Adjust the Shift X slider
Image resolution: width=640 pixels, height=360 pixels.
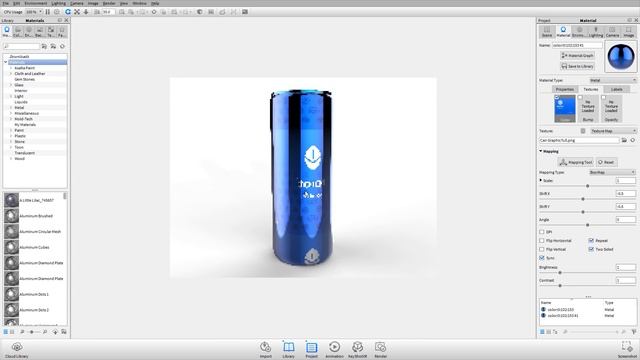pos(583,199)
